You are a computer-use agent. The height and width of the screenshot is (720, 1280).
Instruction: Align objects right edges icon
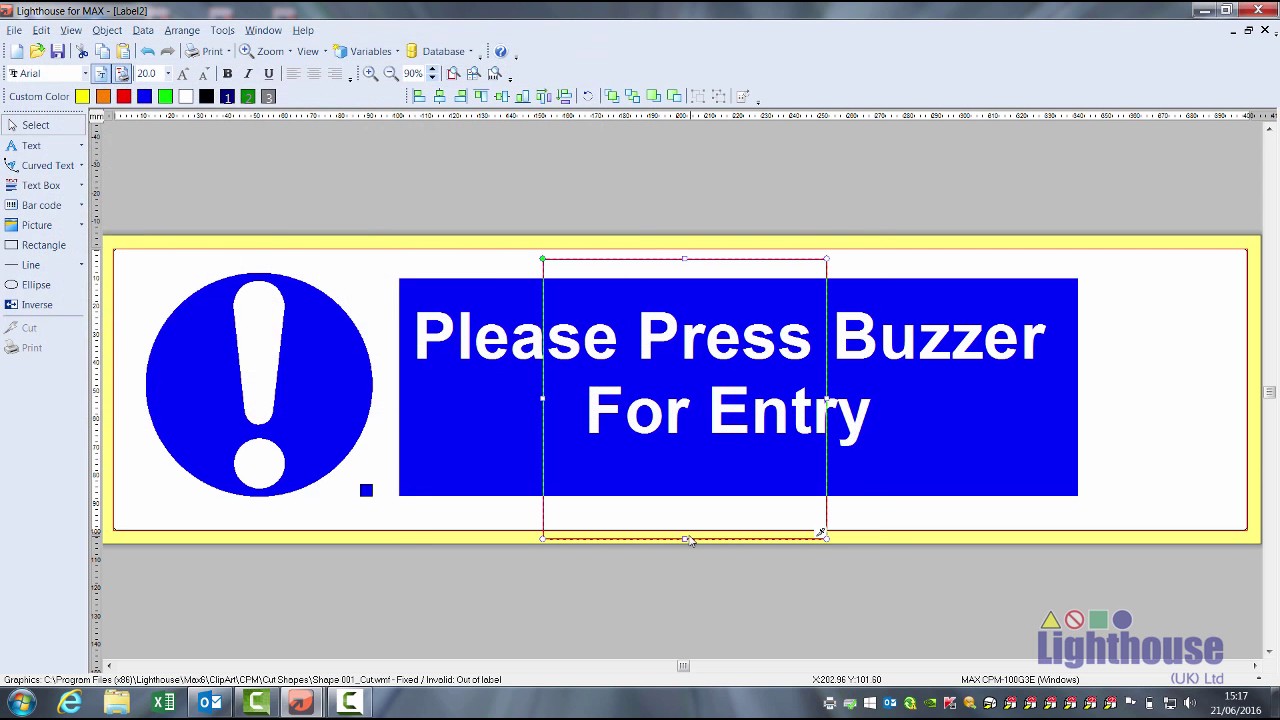(460, 96)
